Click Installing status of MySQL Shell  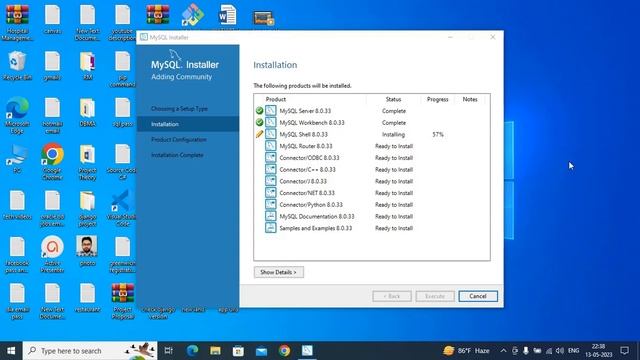[393, 134]
